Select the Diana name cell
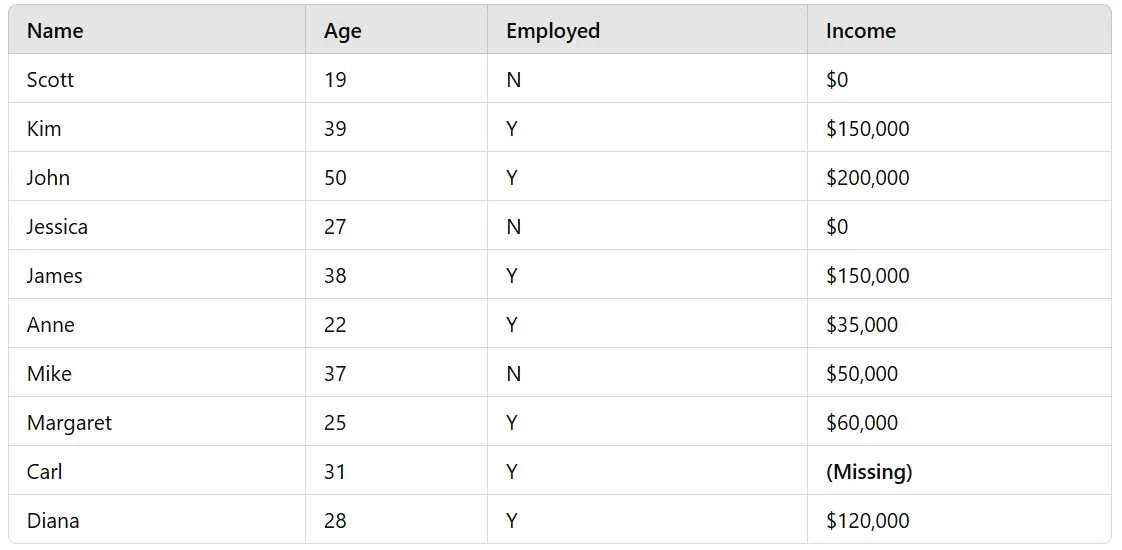This screenshot has height=550, width=1122. [x=157, y=520]
